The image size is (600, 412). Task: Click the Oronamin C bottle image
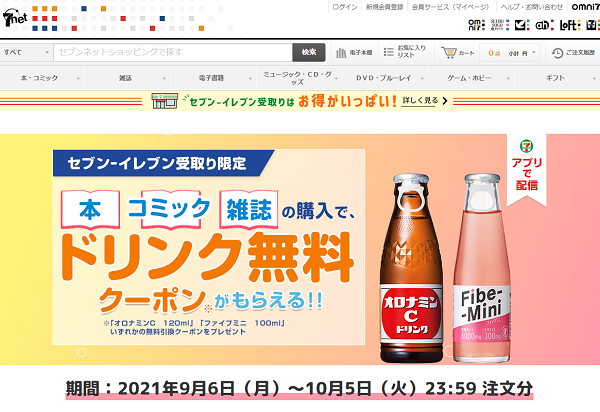[x=411, y=268]
